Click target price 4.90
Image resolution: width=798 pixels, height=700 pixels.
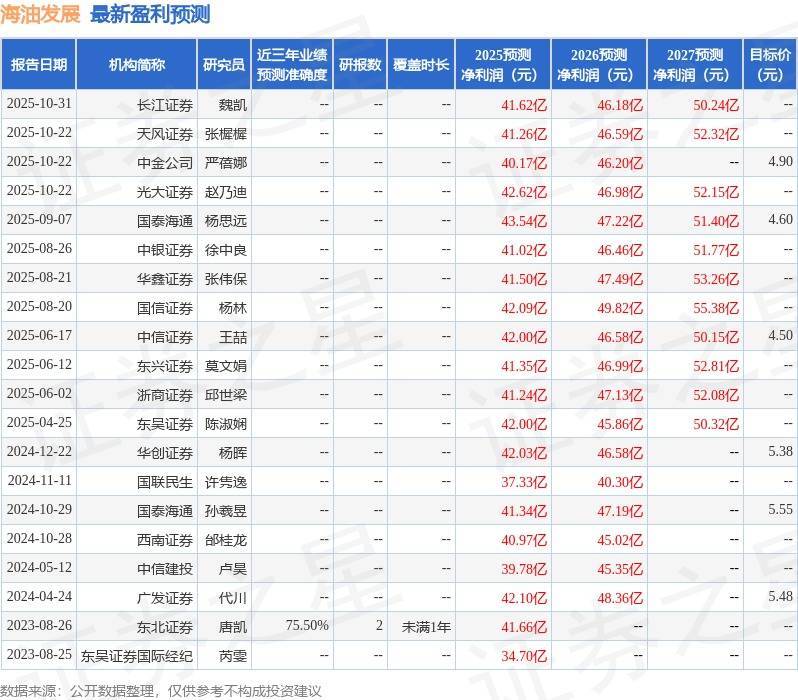pos(781,162)
